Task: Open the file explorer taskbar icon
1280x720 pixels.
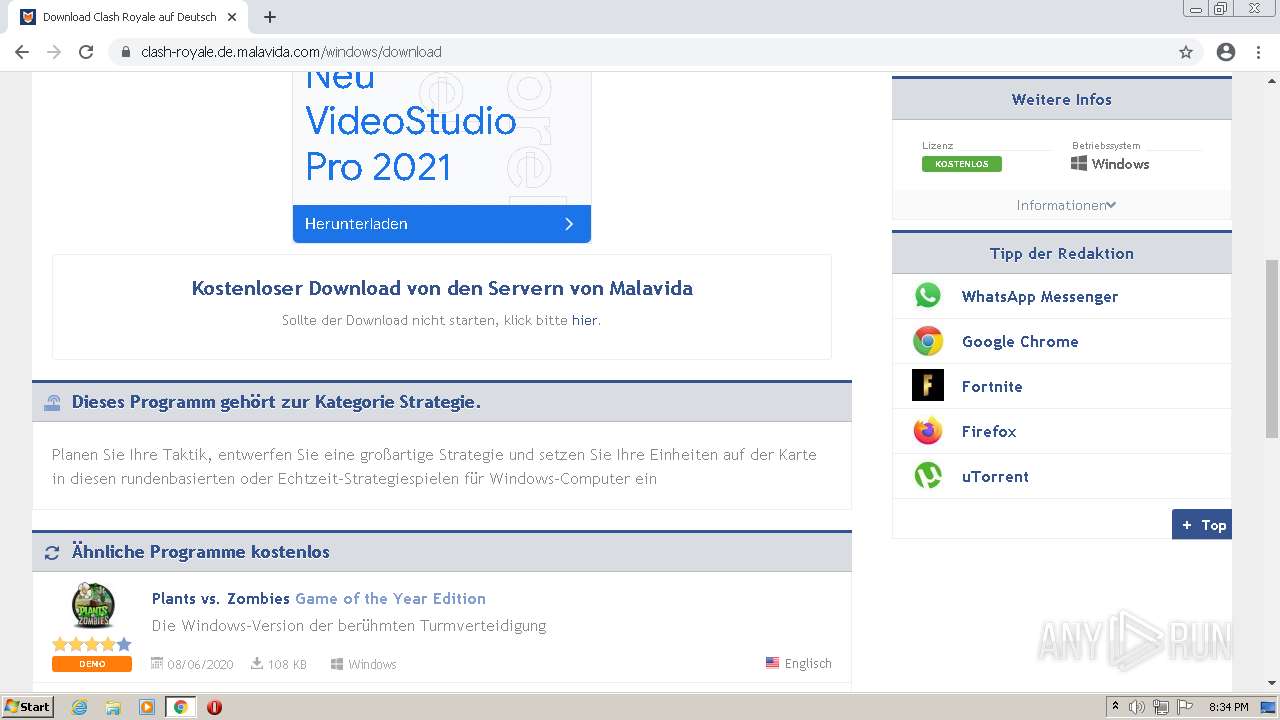Action: [x=113, y=707]
